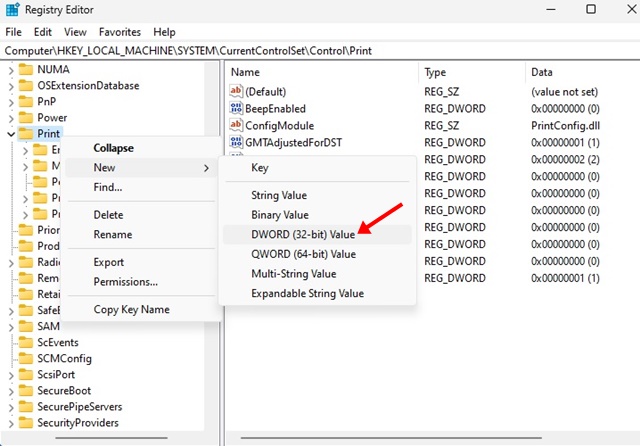
Task: Select the GMTAdjustedForDST value name
Action: [x=293, y=142]
